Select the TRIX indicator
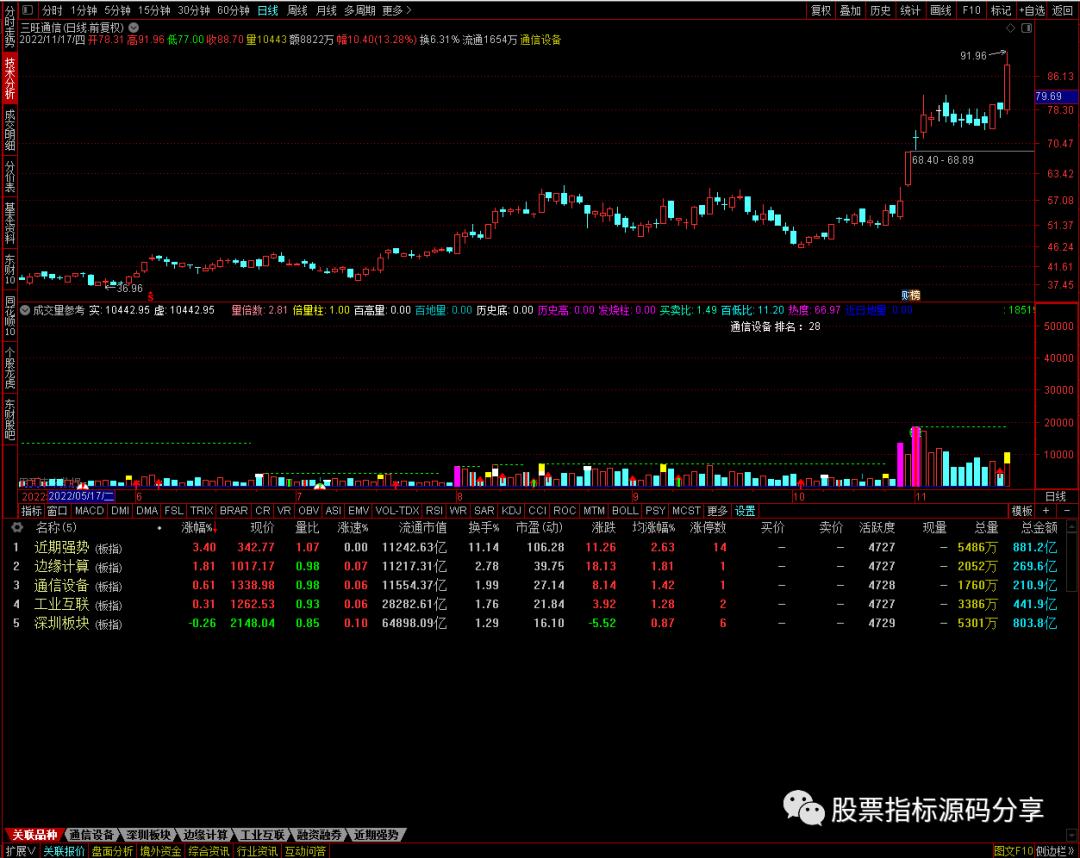 pos(201,511)
